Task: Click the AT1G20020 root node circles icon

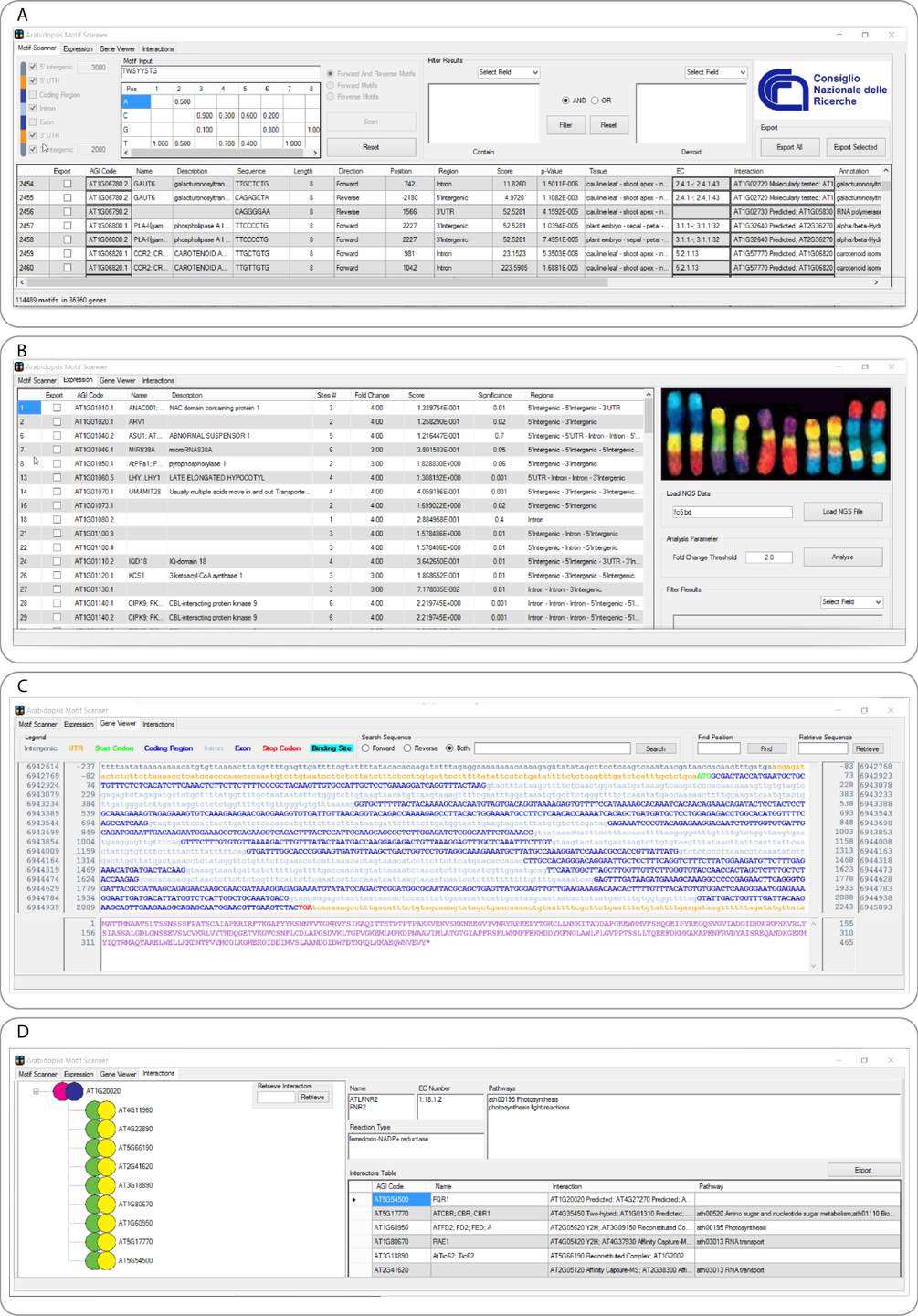Action: [68, 1090]
